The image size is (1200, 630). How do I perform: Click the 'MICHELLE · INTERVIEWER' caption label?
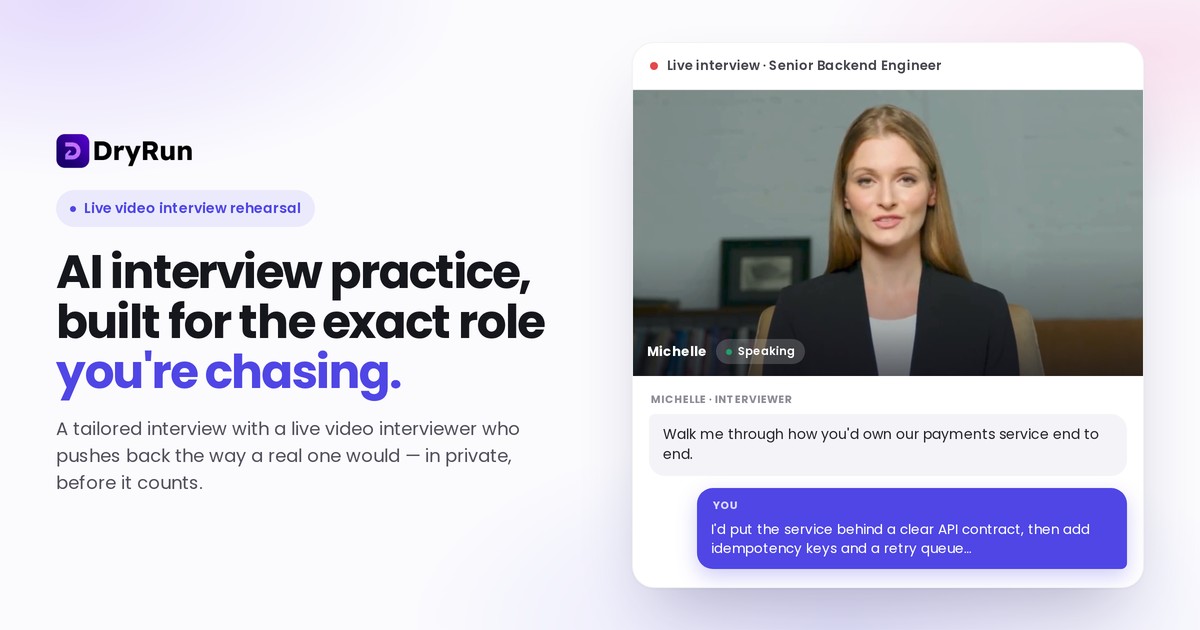(x=721, y=399)
